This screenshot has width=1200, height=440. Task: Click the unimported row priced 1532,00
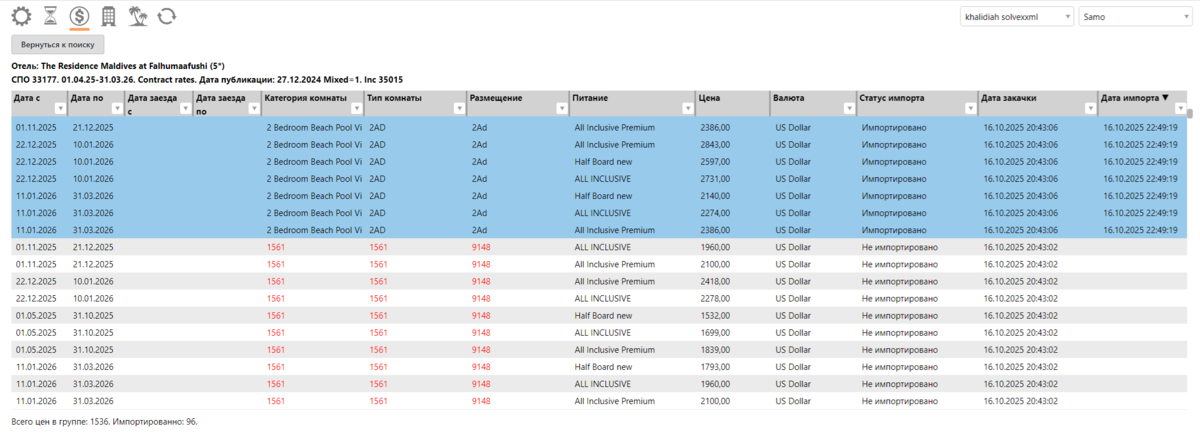600,315
